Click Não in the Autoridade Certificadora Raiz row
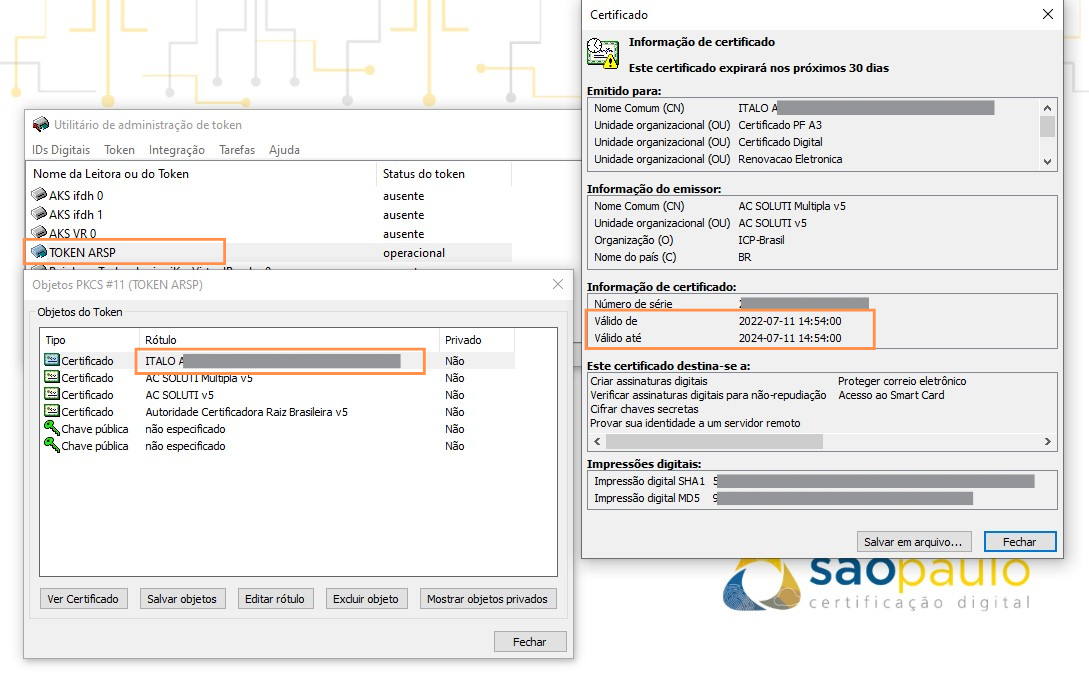1089x679 pixels. [x=455, y=412]
